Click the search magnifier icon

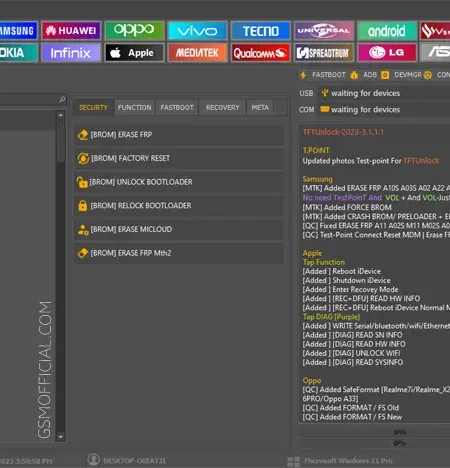(x=62, y=99)
